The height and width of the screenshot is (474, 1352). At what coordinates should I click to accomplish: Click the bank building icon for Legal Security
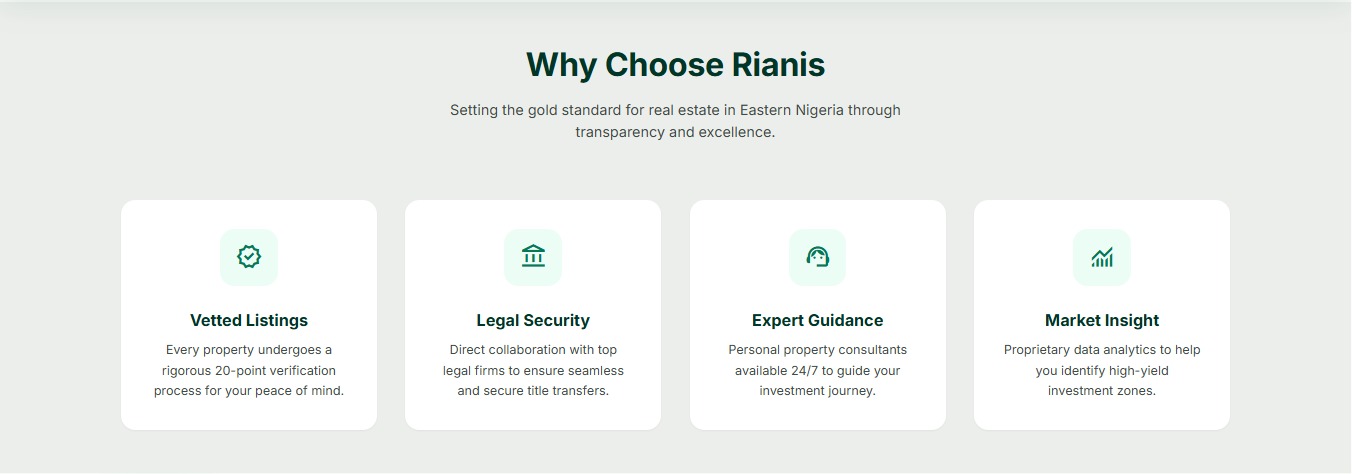click(533, 257)
